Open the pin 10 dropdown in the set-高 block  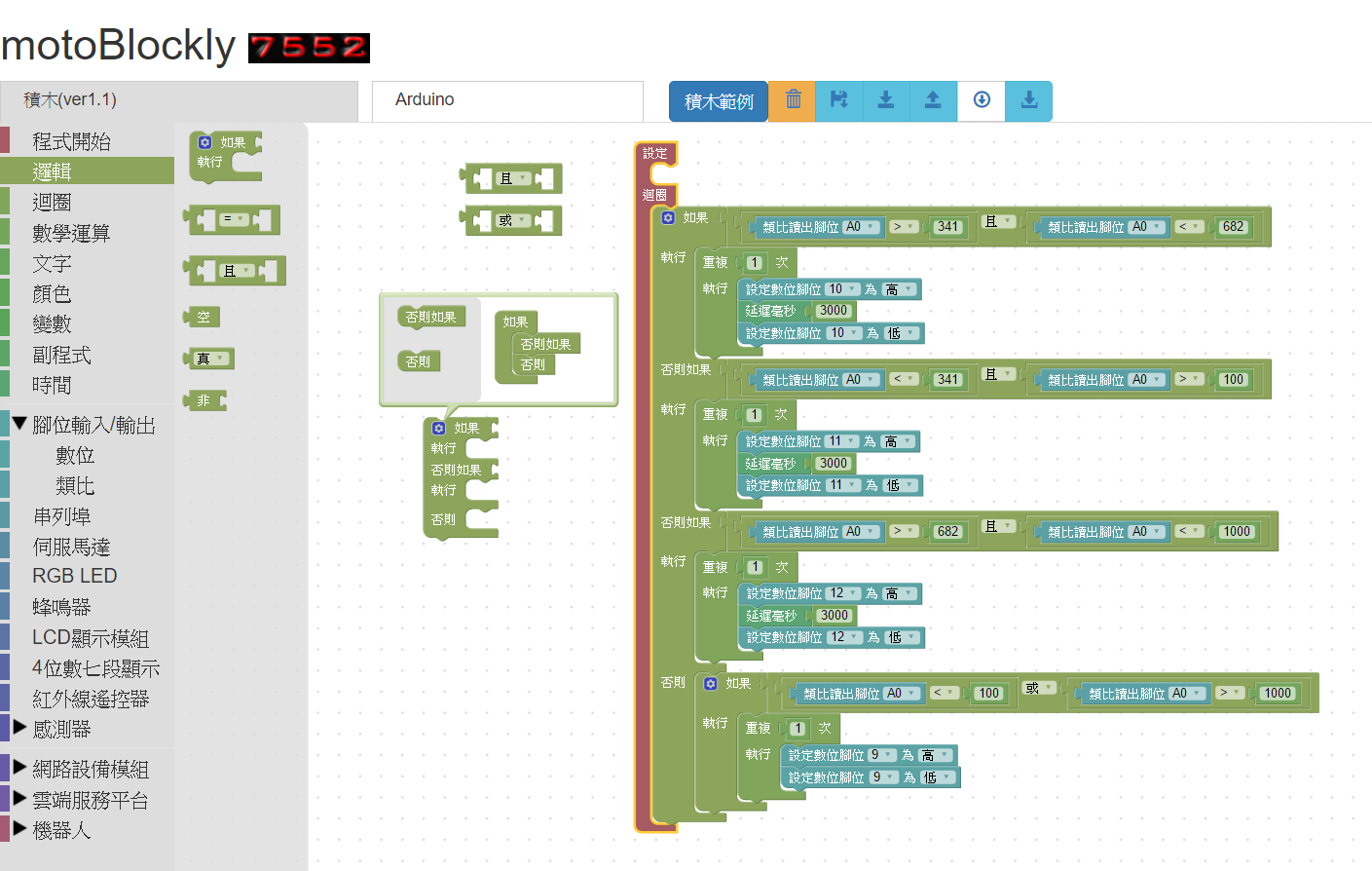coord(843,289)
